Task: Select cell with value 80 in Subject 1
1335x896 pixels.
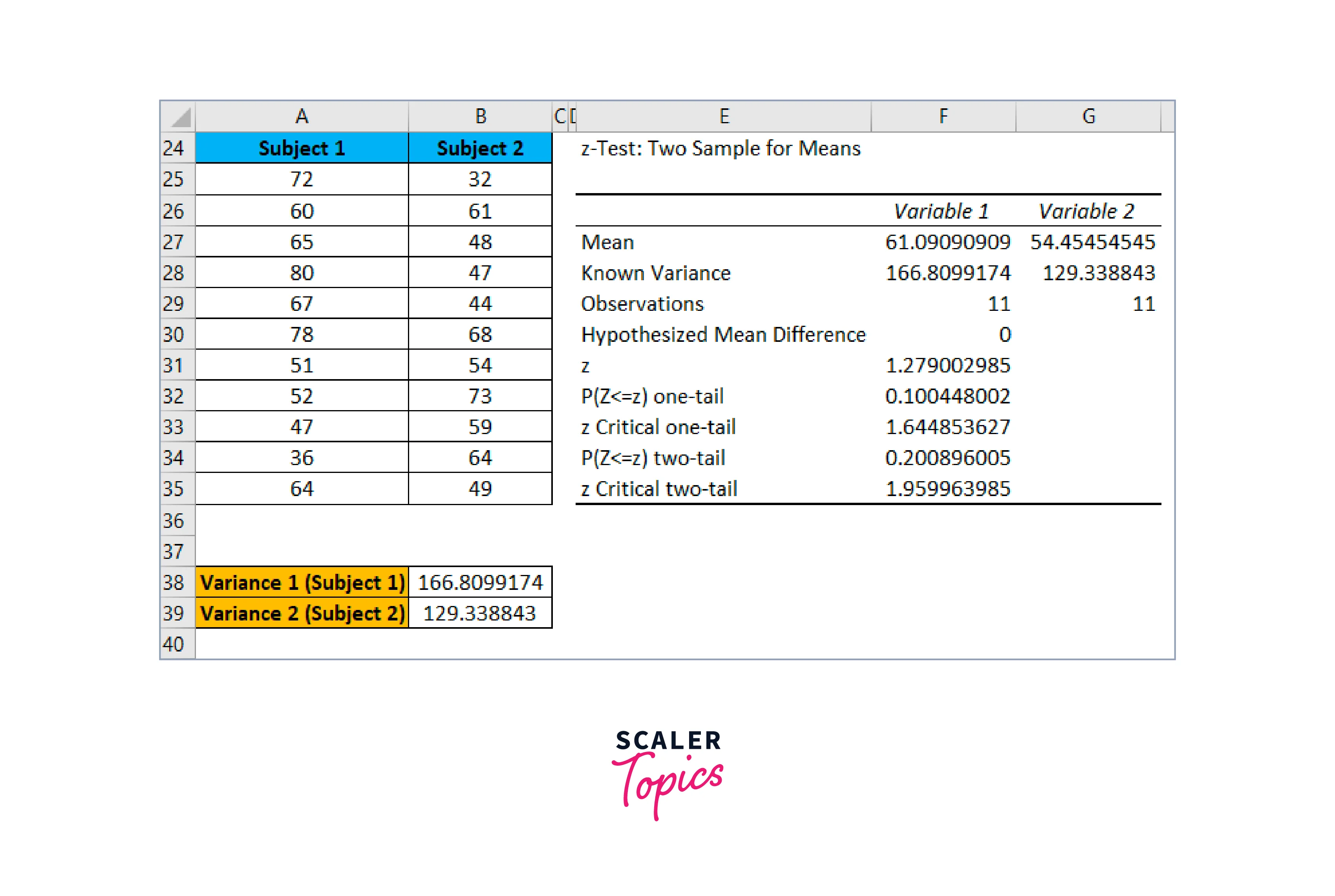Action: pos(302,273)
